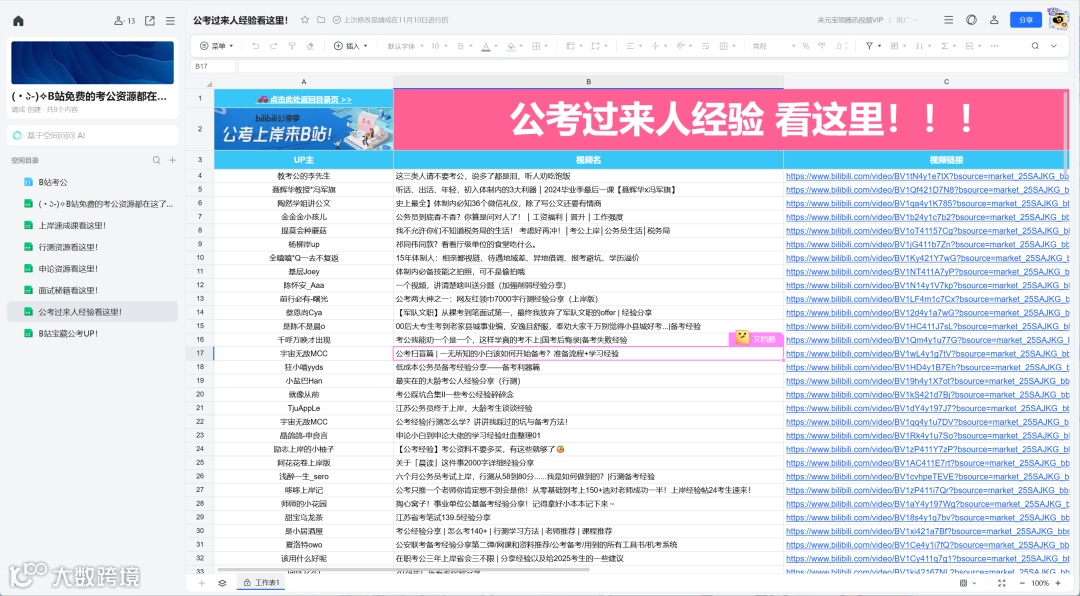
Task: Open the 插入 dropdown
Action: coord(351,46)
